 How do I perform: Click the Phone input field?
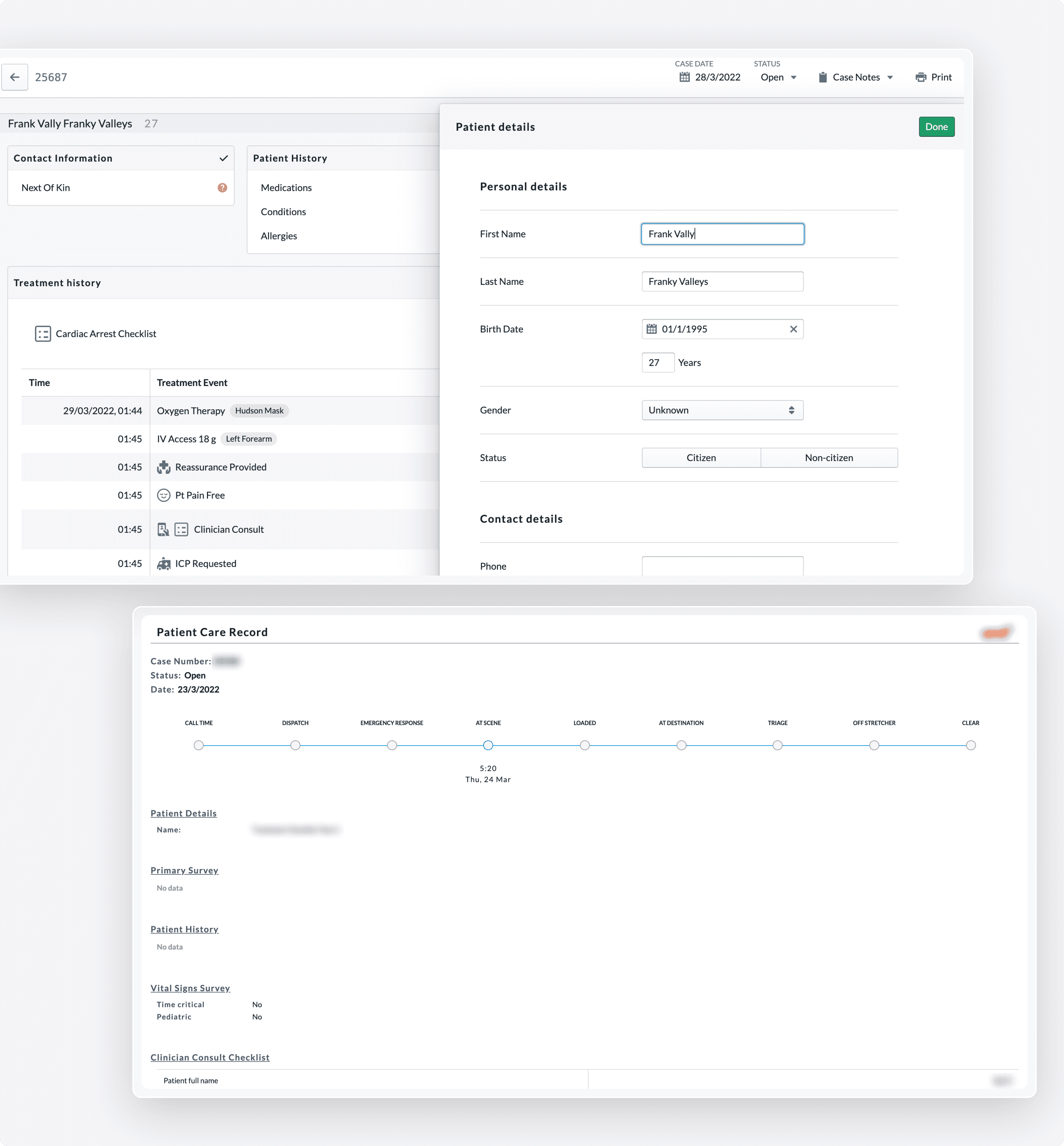coord(722,566)
